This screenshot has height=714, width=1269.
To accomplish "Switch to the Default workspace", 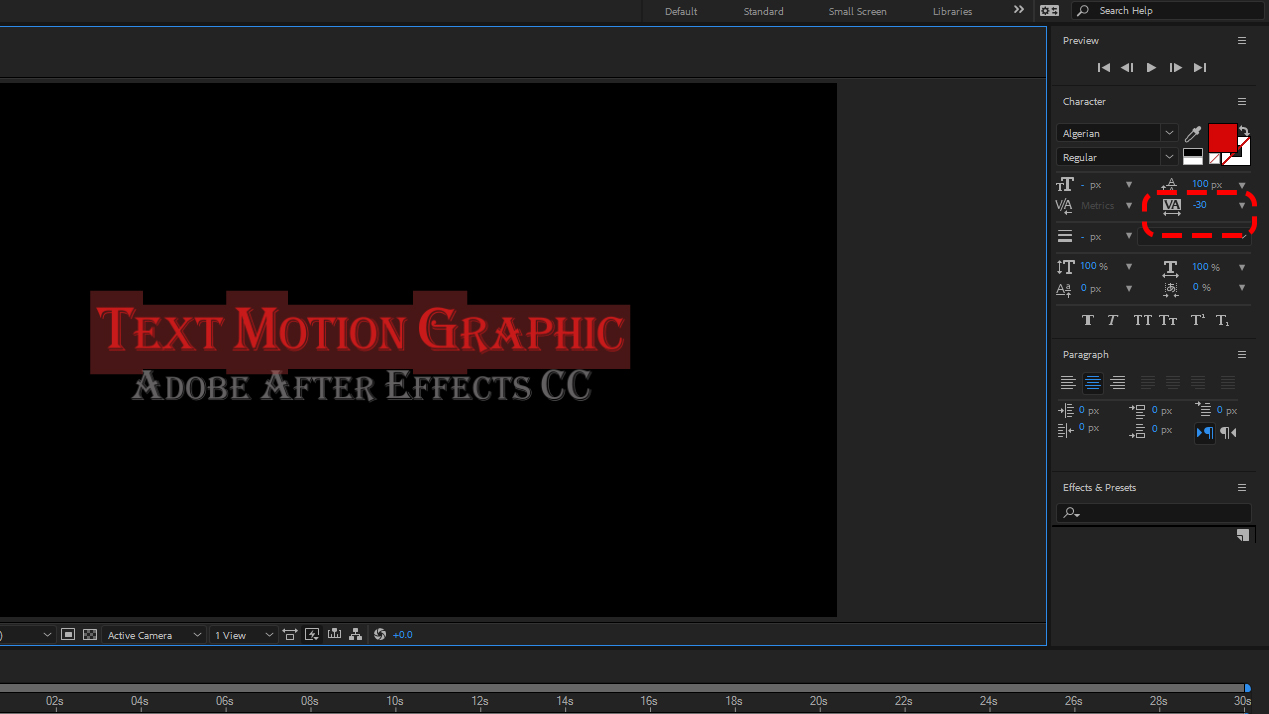I will coord(681,11).
